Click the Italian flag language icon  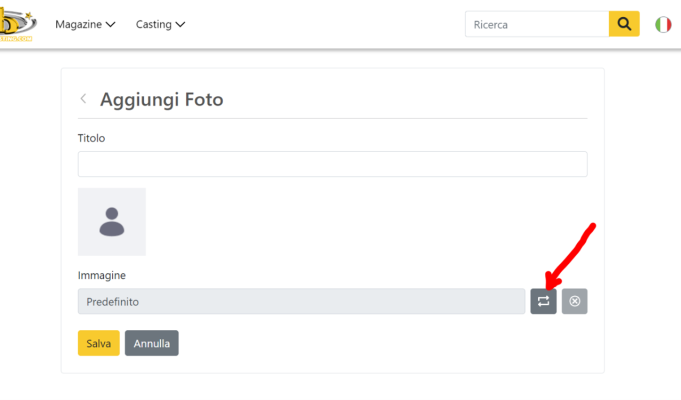(663, 25)
